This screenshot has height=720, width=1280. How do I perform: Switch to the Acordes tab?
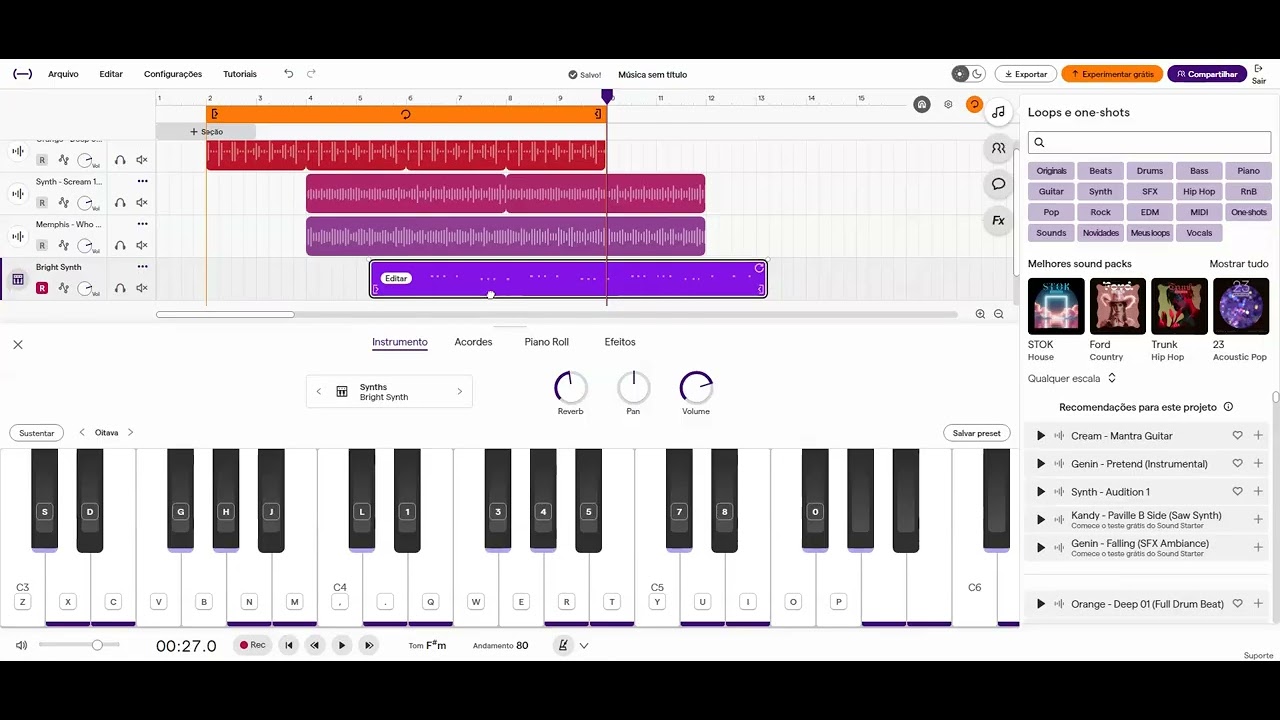(x=473, y=342)
